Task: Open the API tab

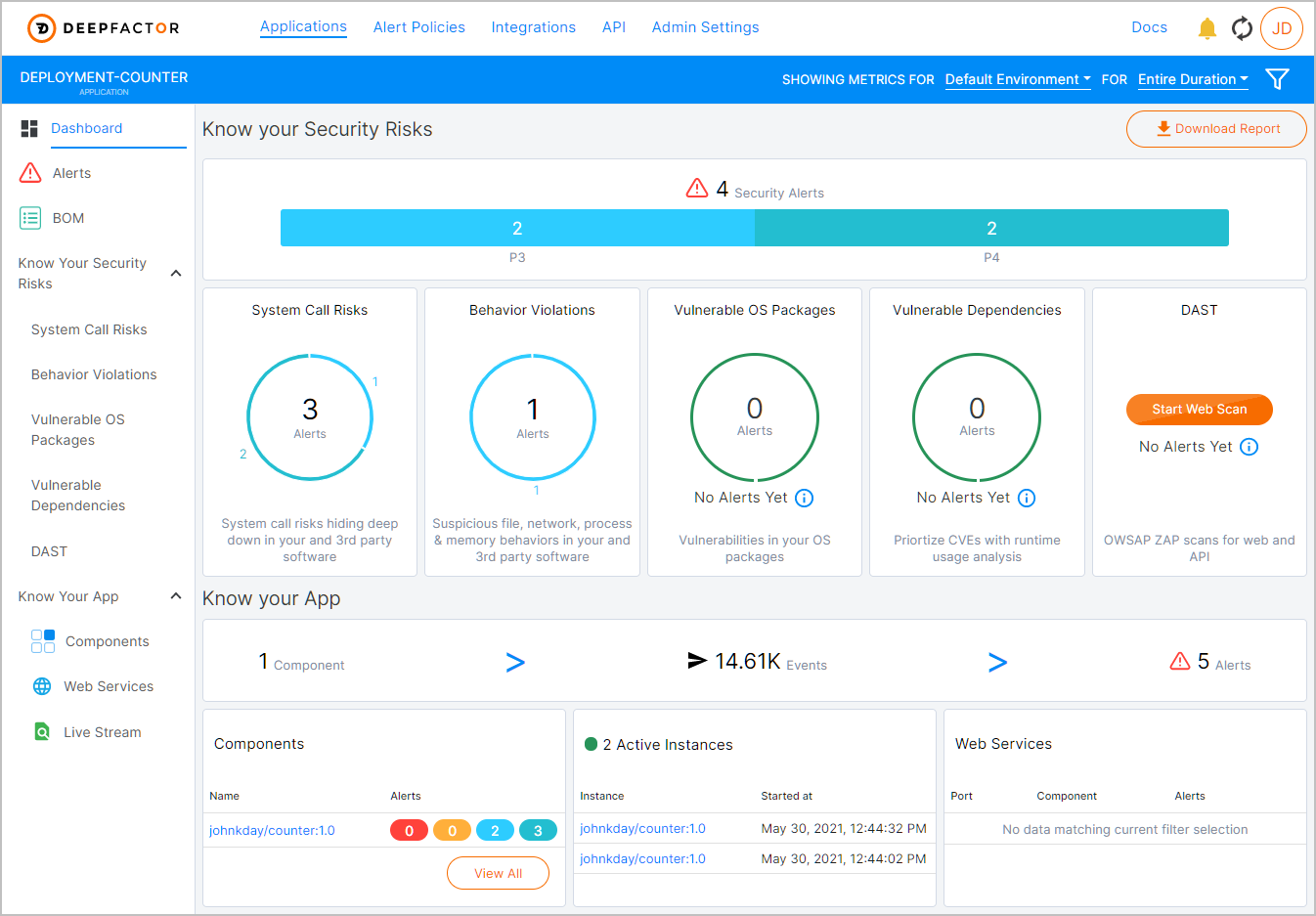Action: pos(614,27)
